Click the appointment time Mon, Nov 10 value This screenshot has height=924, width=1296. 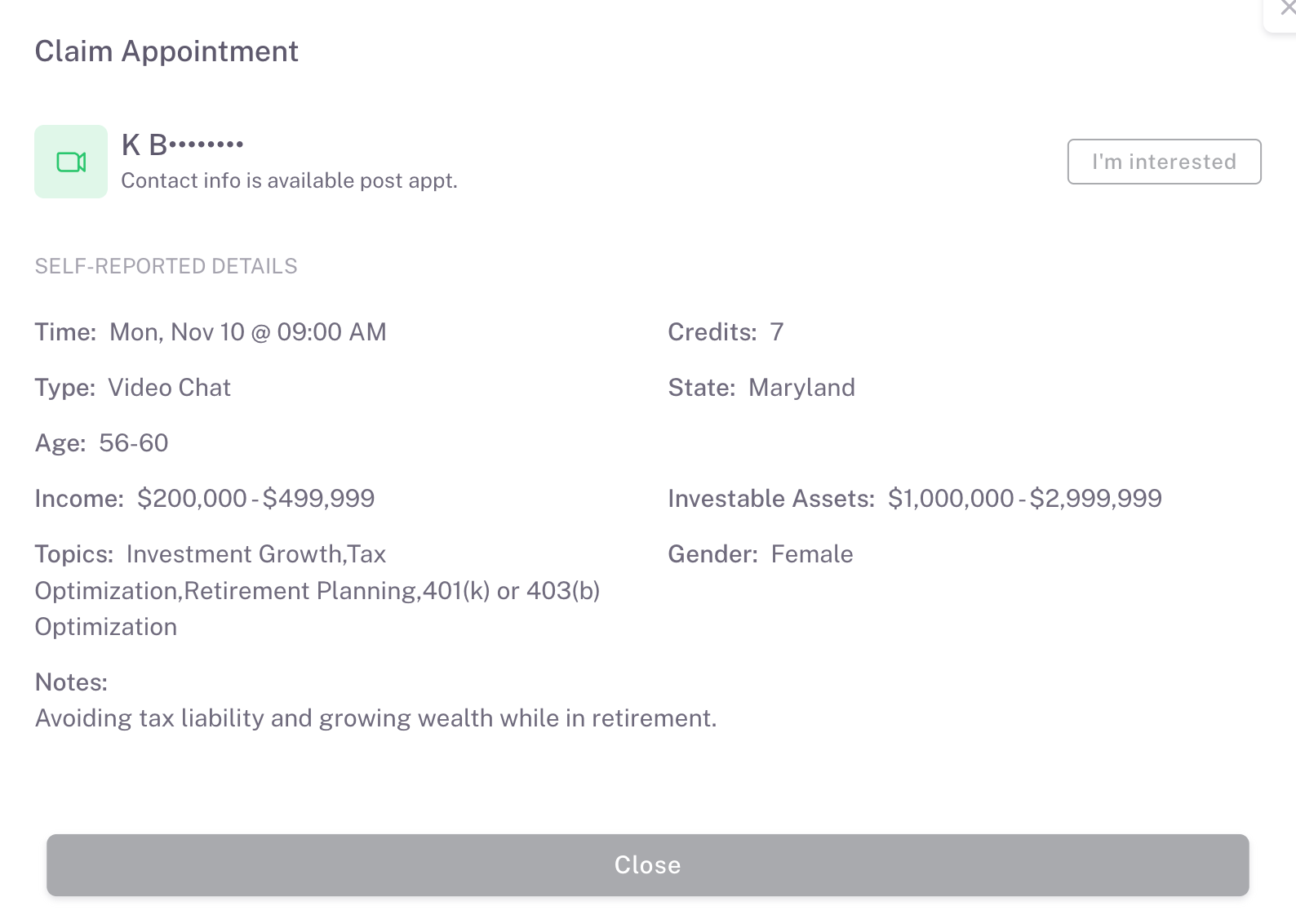tap(247, 332)
